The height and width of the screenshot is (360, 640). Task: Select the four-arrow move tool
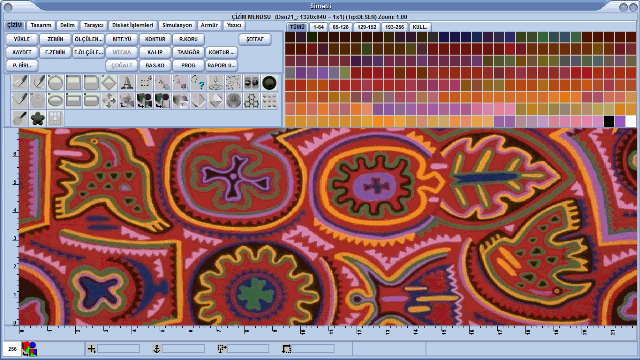109,100
